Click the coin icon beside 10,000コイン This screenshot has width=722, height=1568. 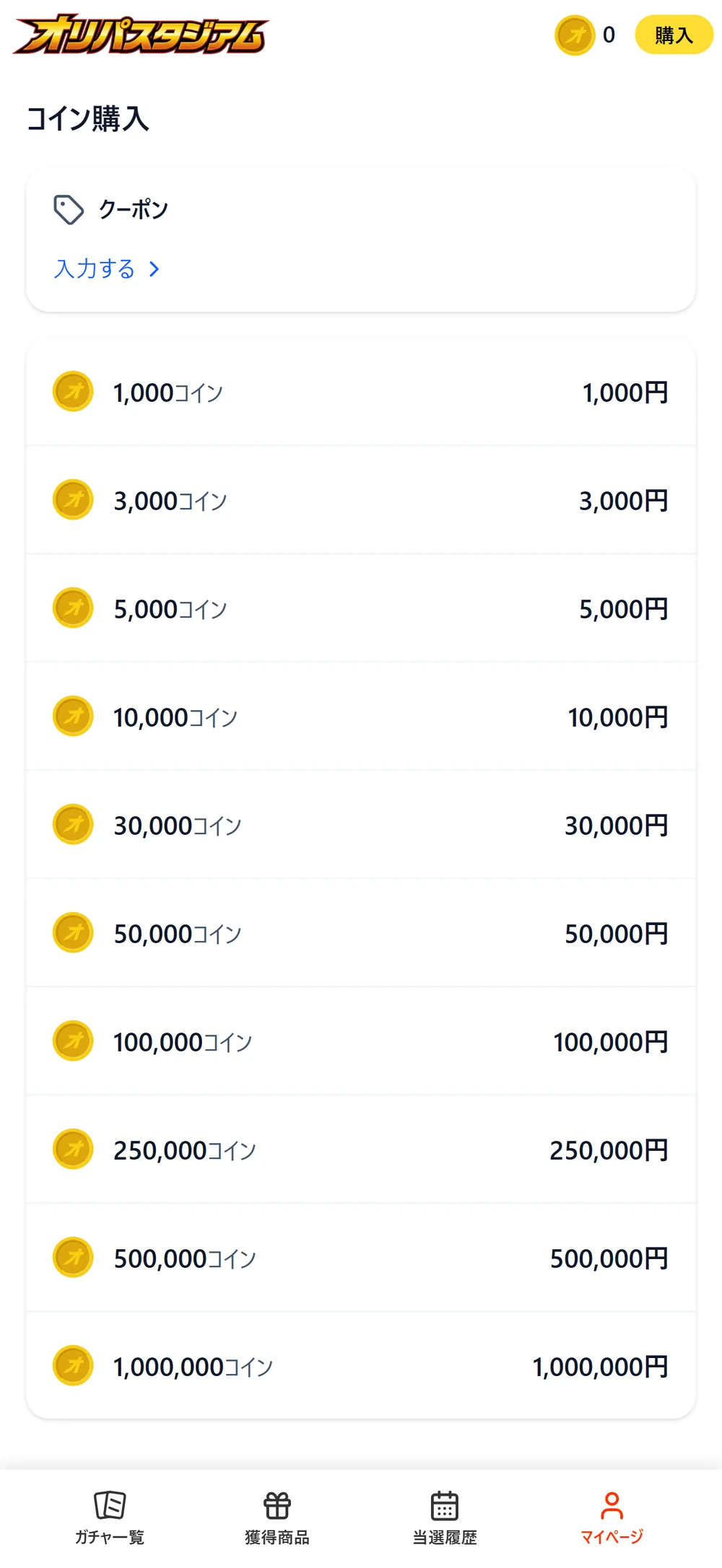click(x=73, y=716)
